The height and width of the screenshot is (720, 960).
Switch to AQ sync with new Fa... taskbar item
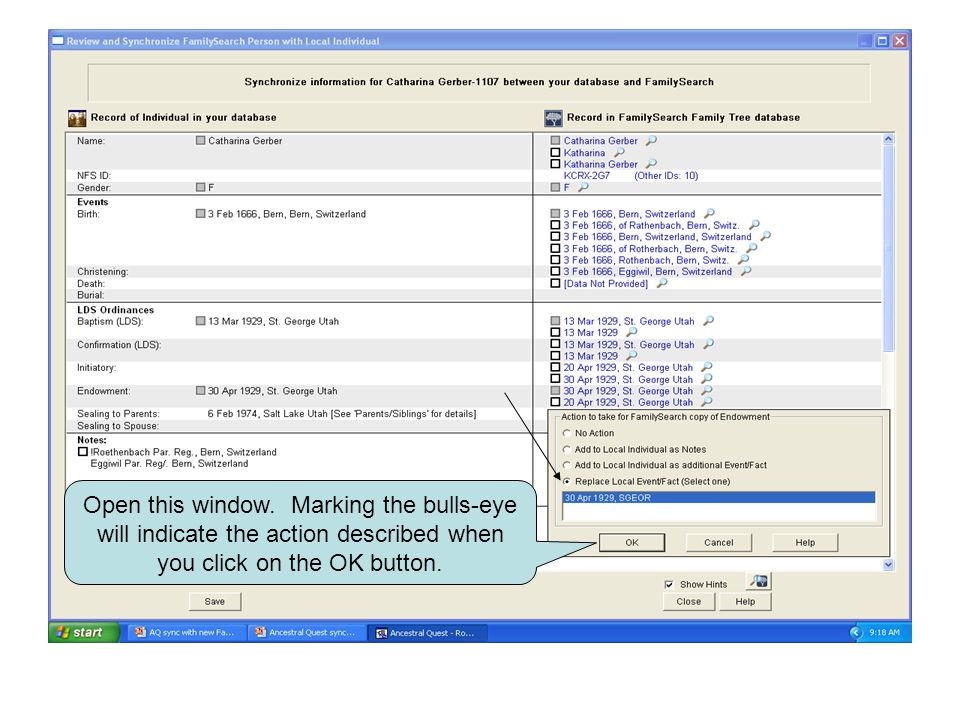[186, 632]
